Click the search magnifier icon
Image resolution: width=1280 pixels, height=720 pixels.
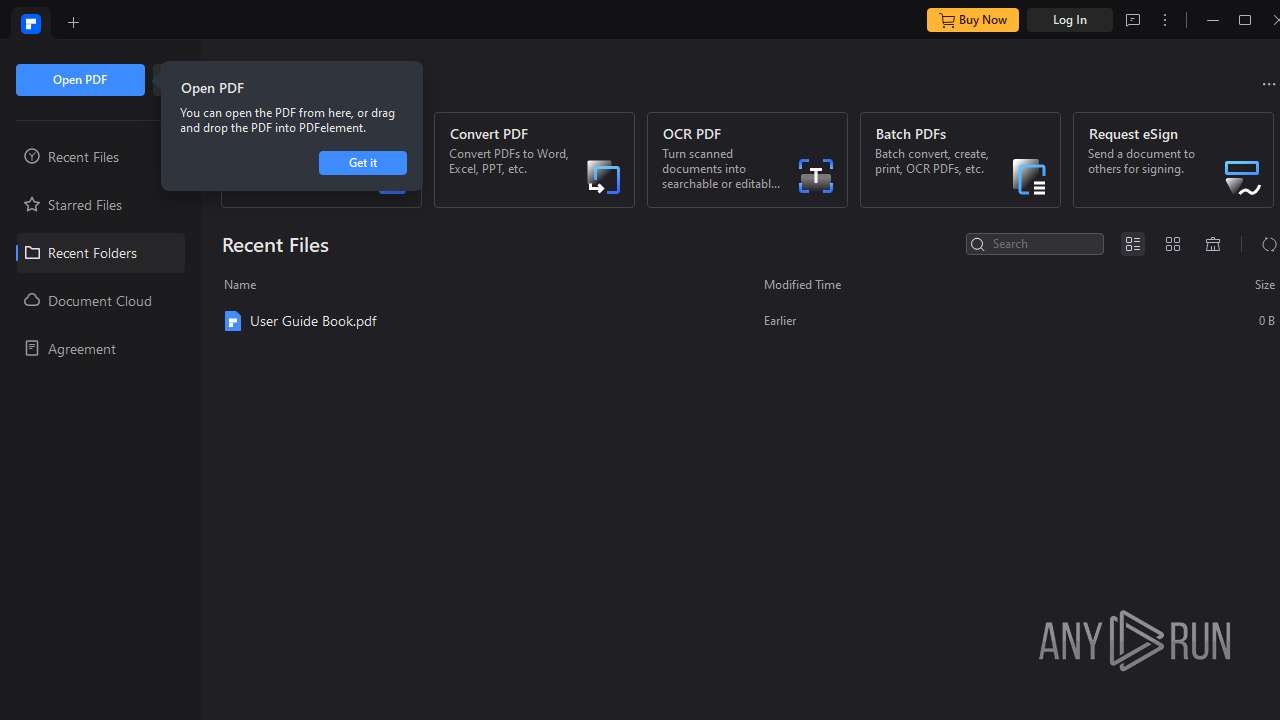pos(978,244)
